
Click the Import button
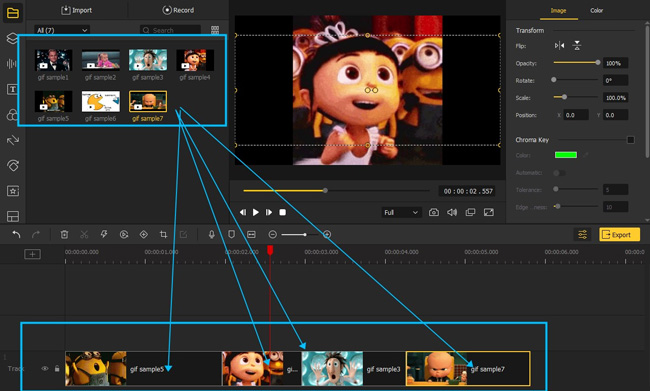point(77,10)
